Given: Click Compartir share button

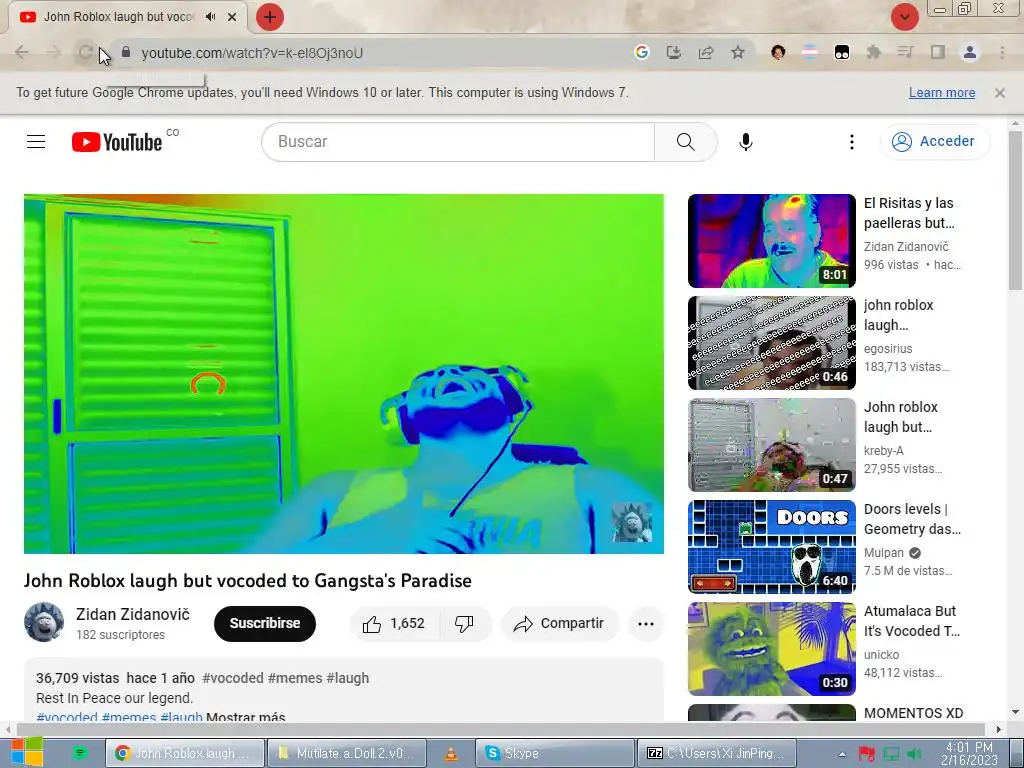Looking at the screenshot, I should 559,624.
